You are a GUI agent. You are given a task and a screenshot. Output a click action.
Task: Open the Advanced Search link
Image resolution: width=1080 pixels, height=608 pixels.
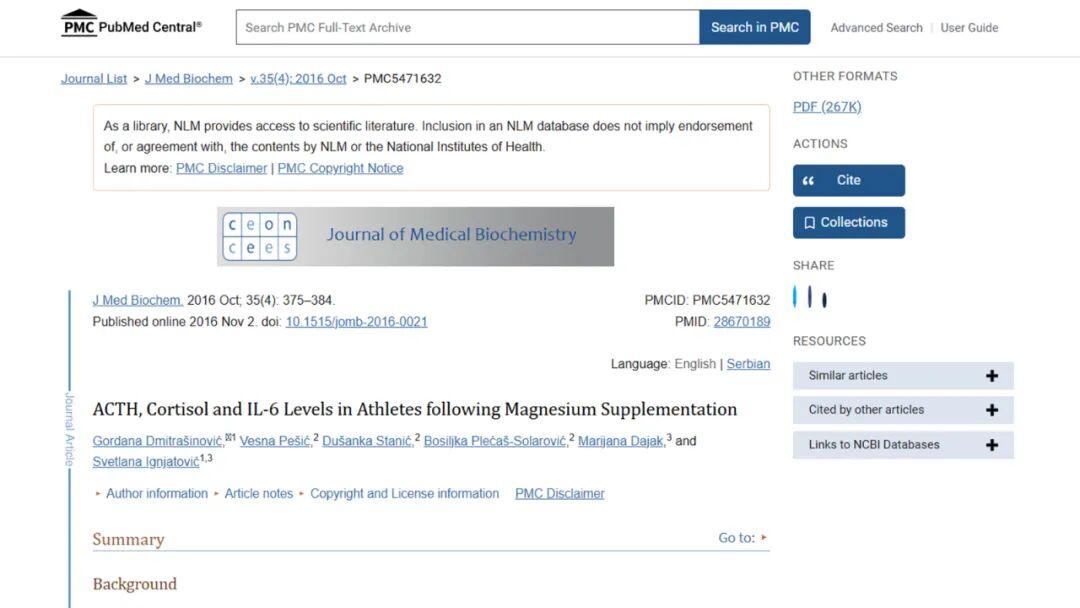876,28
